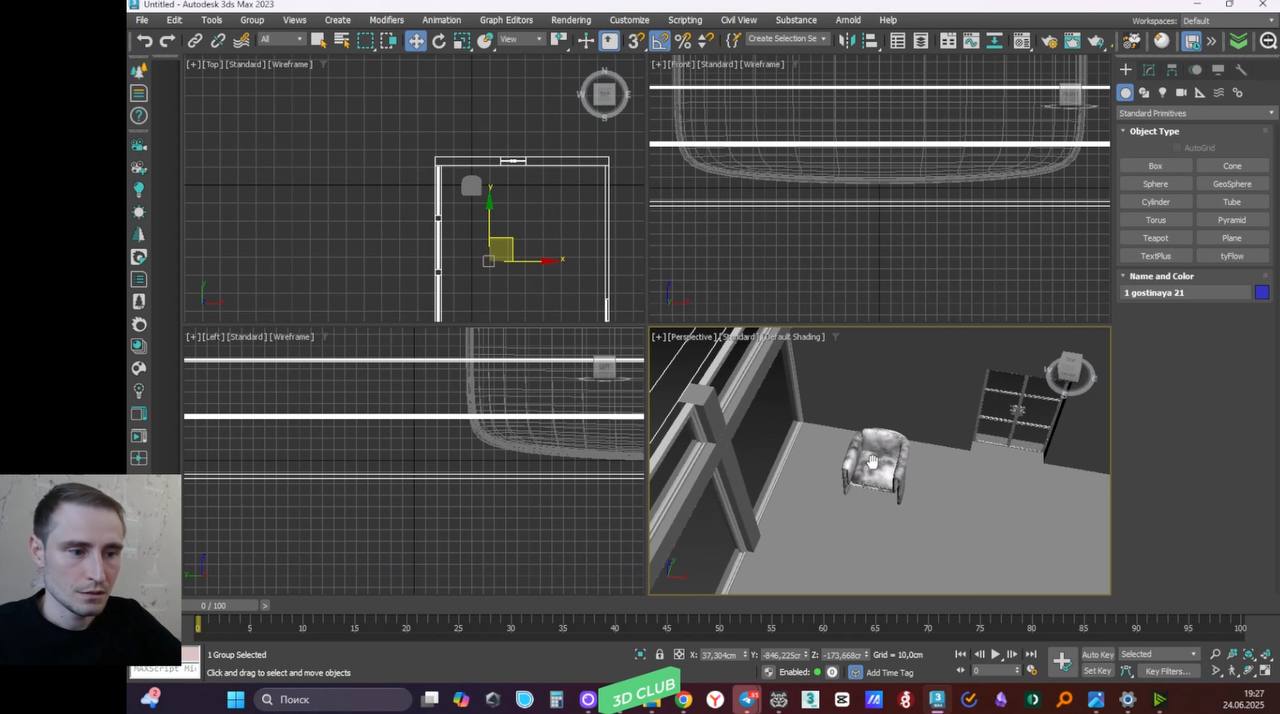Open the Modifiers menu
The image size is (1280, 714).
387,20
